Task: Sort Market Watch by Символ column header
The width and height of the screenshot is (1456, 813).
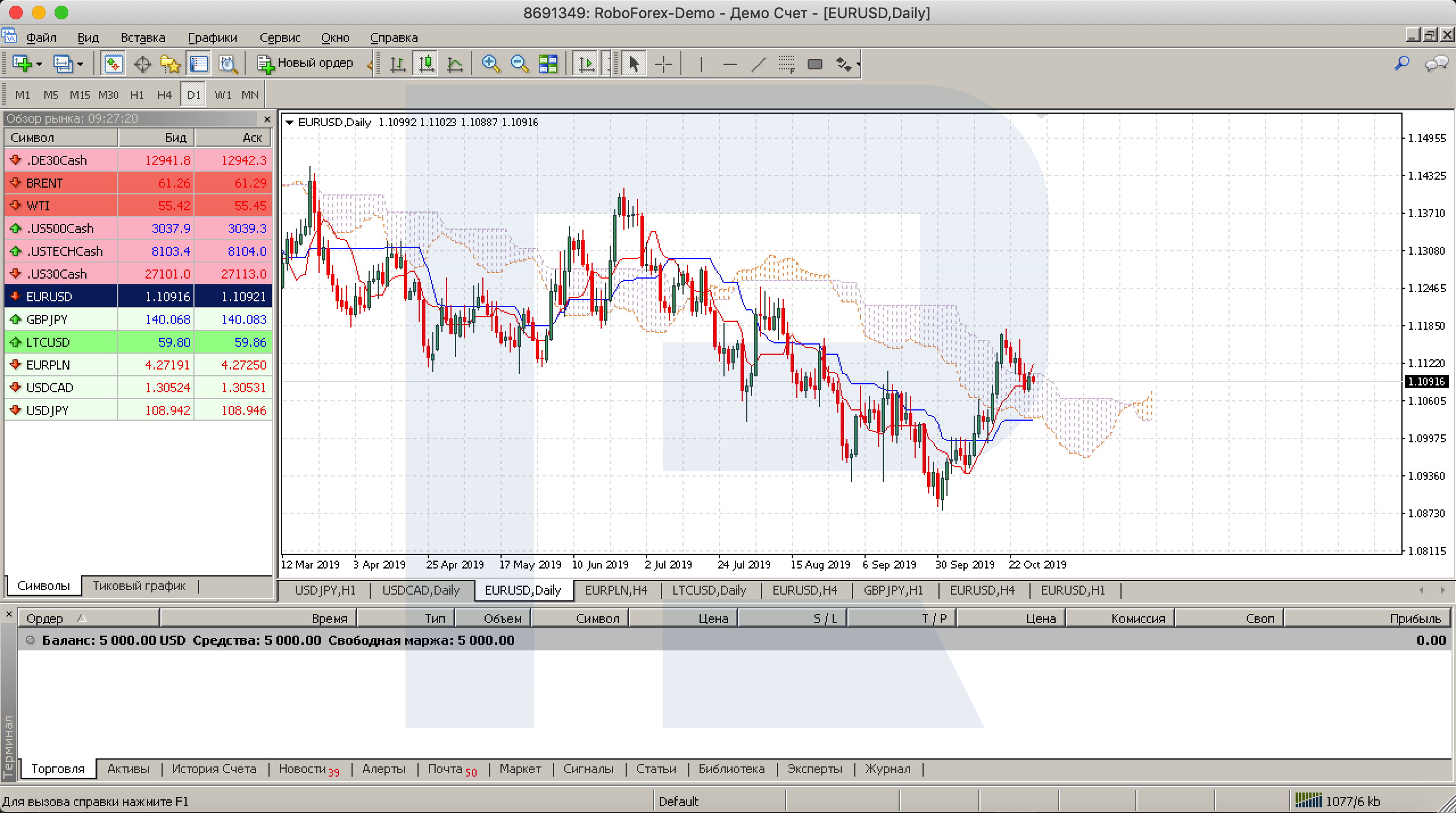Action: click(61, 138)
